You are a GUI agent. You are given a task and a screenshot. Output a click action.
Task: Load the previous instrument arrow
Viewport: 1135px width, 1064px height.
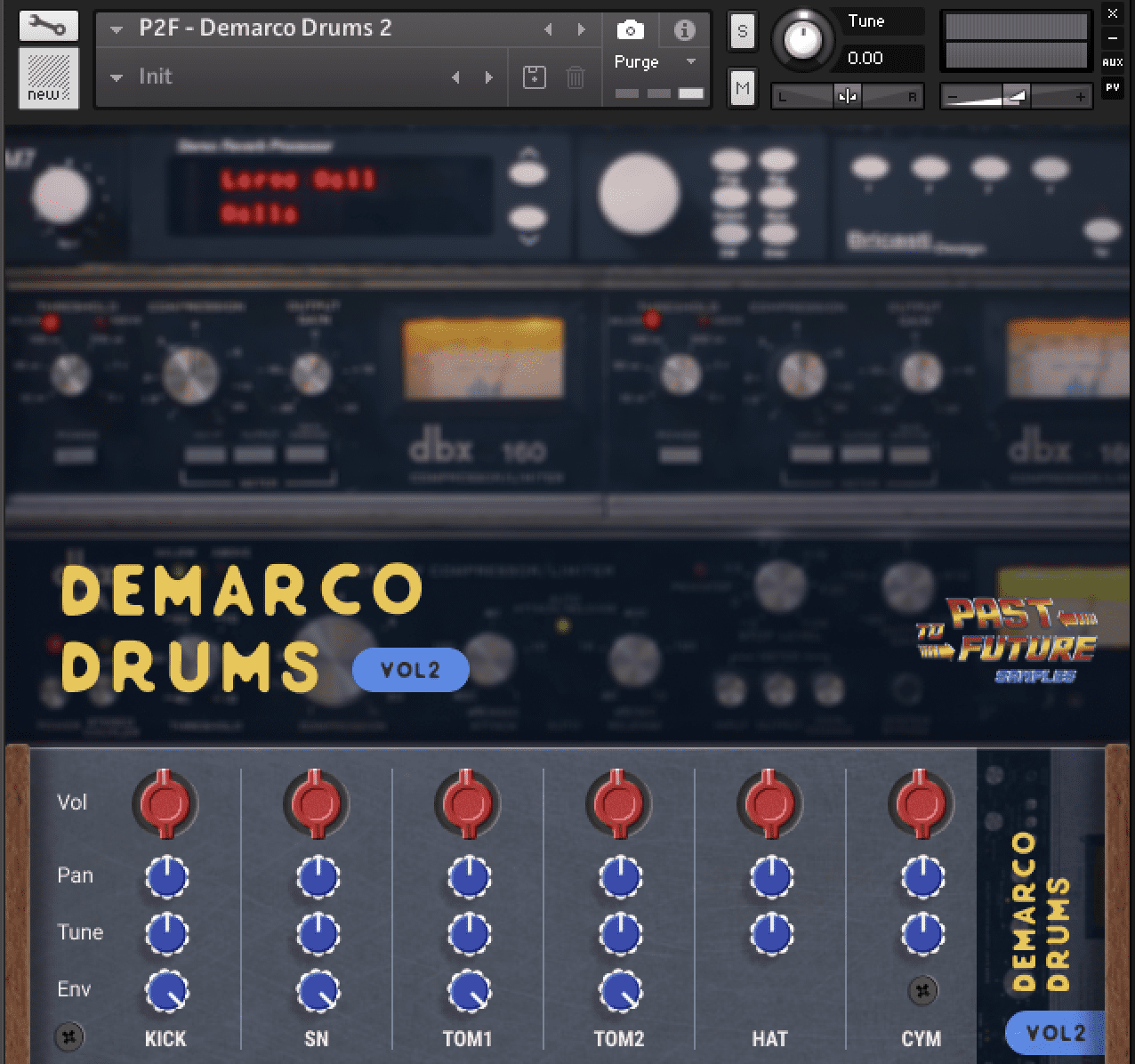coord(548,29)
